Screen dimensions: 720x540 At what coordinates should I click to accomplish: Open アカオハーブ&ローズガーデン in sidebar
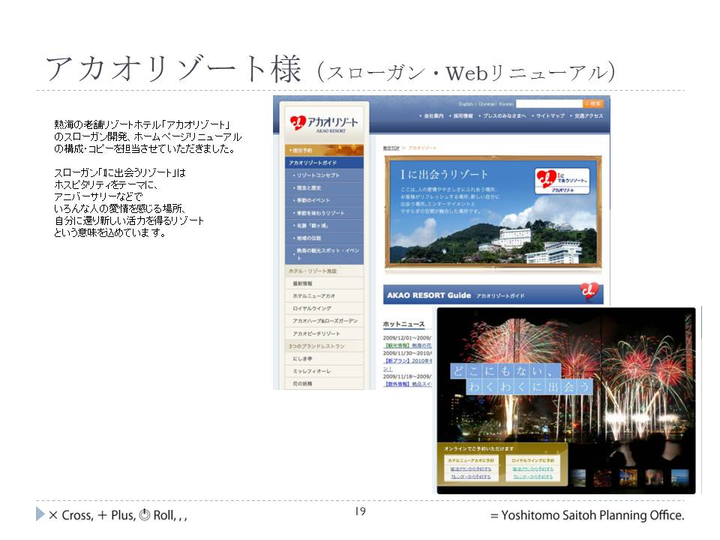(x=324, y=321)
